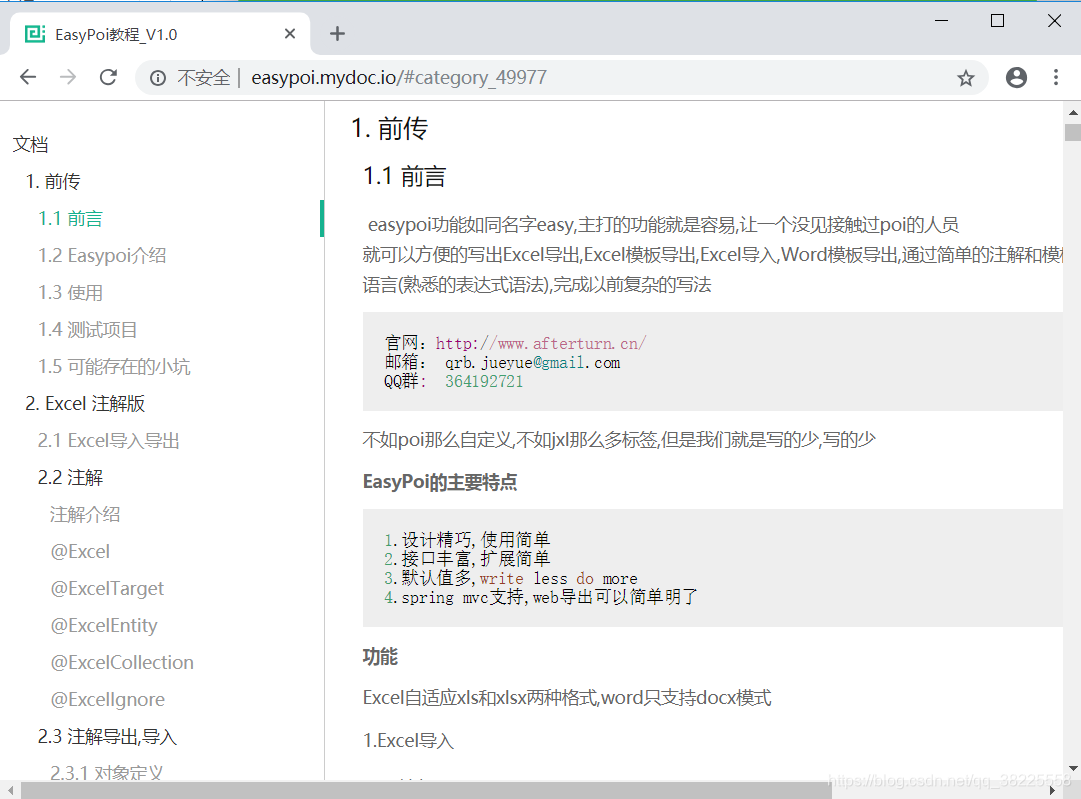1081x799 pixels.
Task: Click the browser back arrow
Action: pos(28,77)
